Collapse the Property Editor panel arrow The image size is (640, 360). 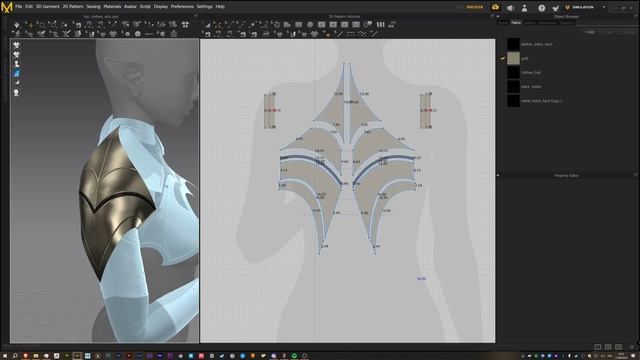click(498, 175)
